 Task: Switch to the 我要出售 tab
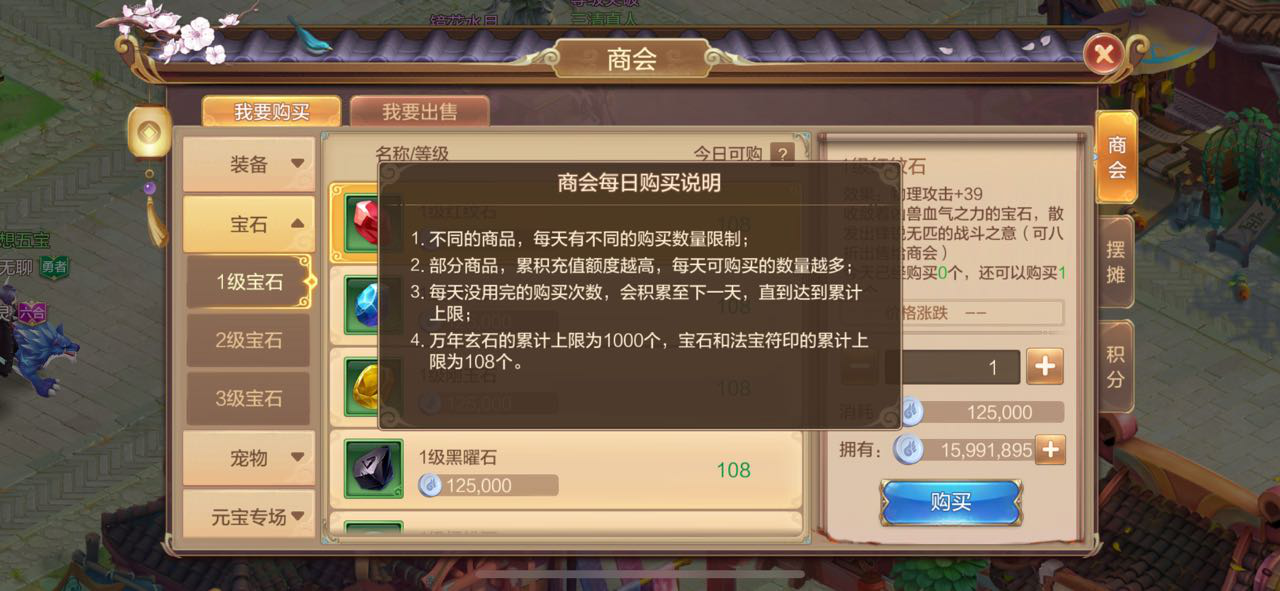tap(420, 112)
